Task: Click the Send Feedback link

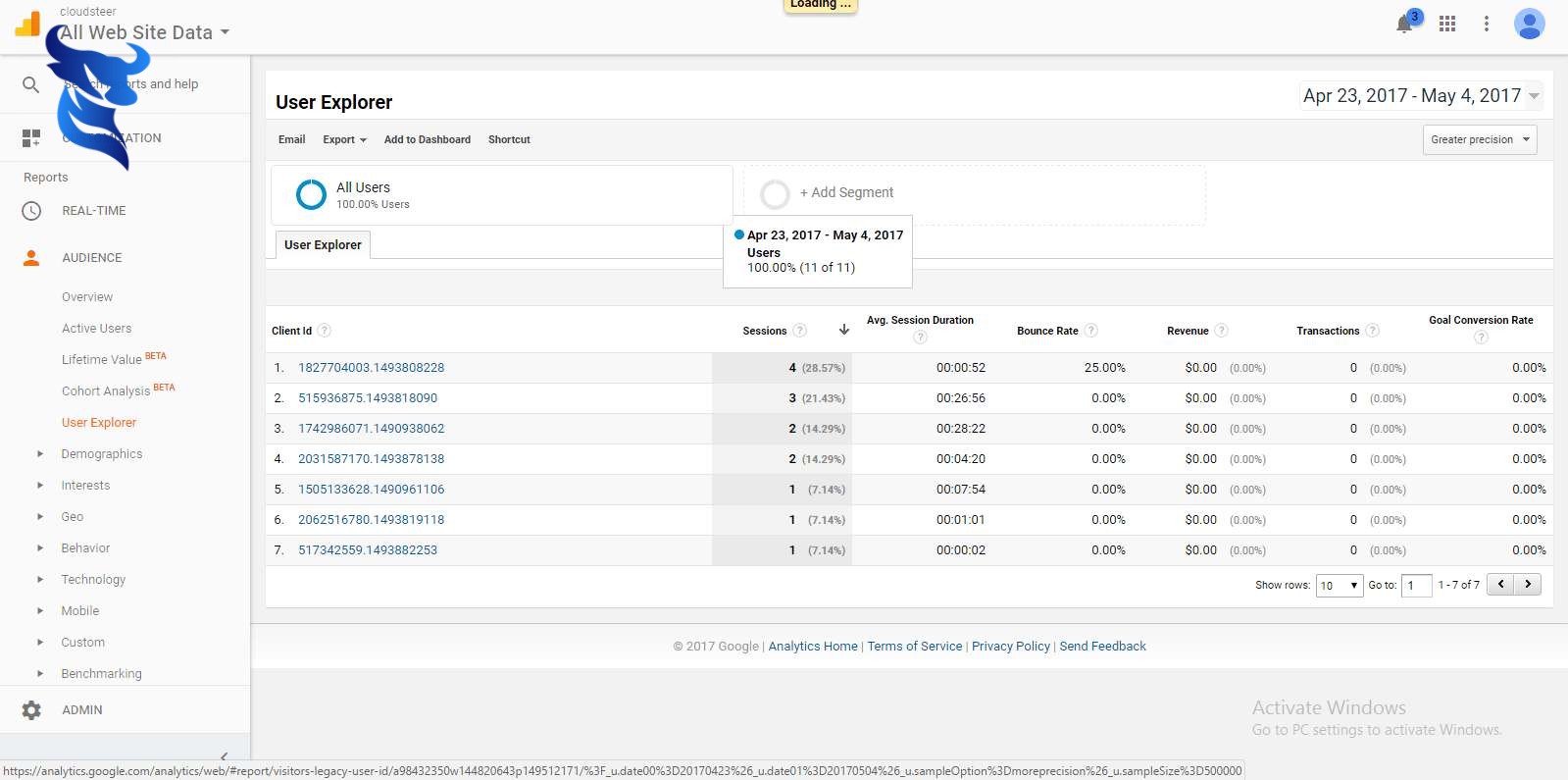Action: (x=1102, y=647)
